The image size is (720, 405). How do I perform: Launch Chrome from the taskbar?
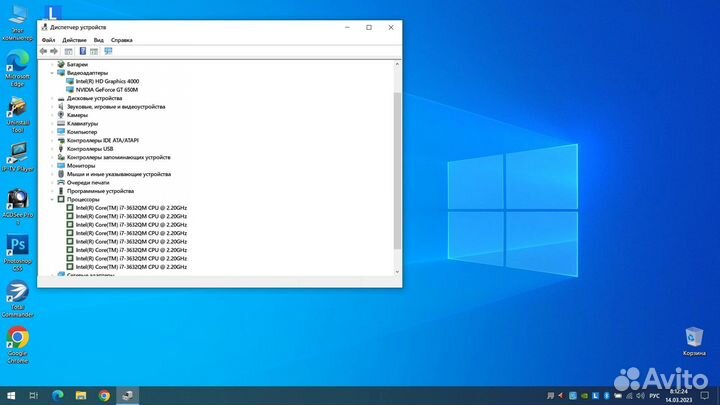(x=104, y=395)
